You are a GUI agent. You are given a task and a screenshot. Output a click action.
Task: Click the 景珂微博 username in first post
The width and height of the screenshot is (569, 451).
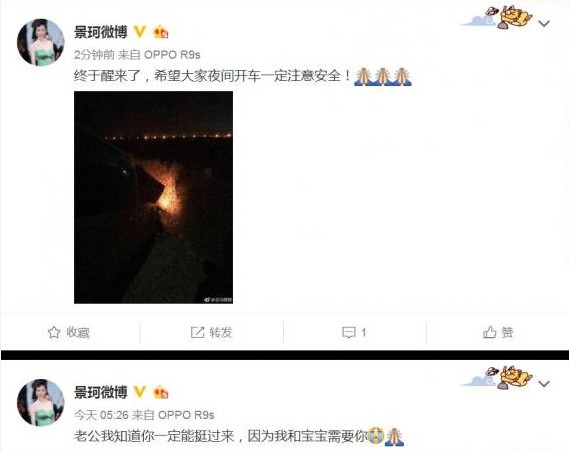(x=101, y=32)
